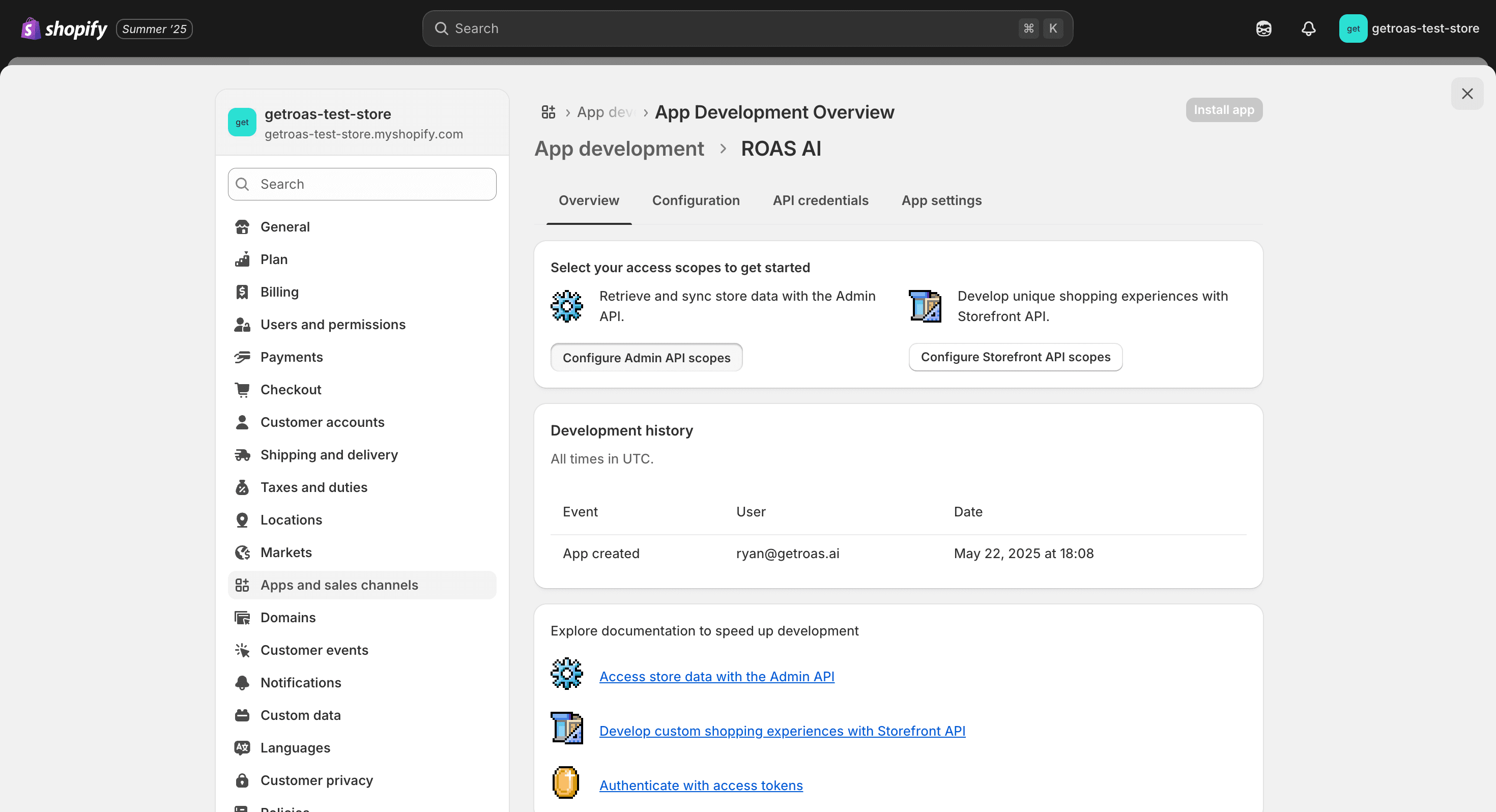
Task: Click the Event column header
Action: 580,512
